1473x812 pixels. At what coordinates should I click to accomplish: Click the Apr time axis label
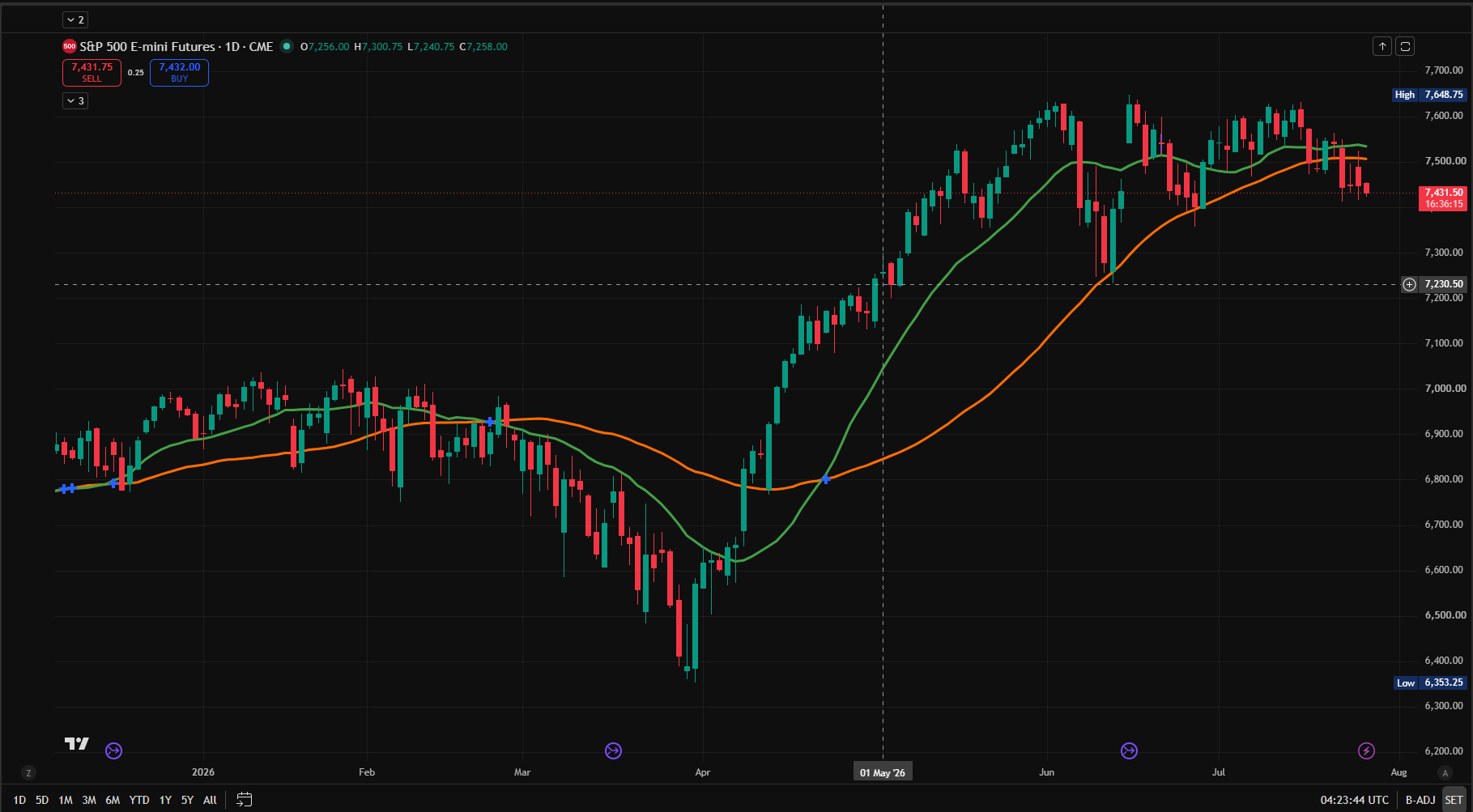(703, 772)
